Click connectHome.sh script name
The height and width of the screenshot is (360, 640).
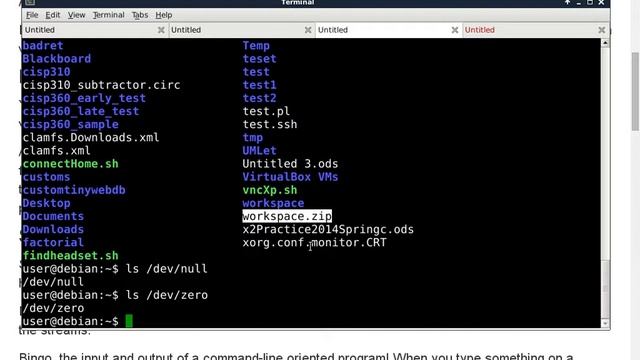coord(71,164)
